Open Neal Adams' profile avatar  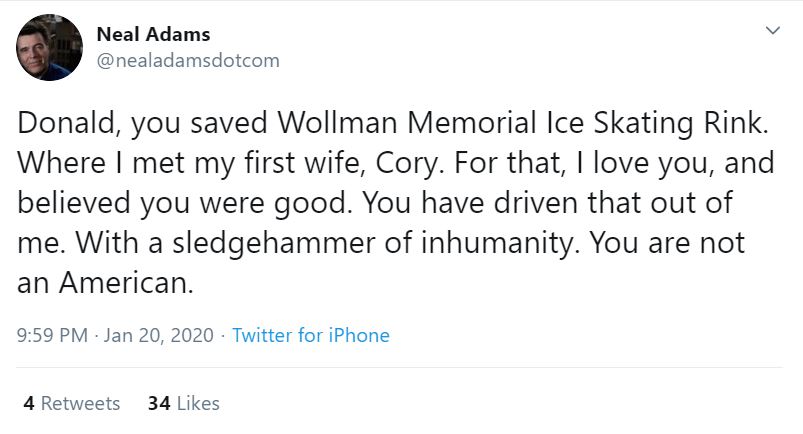49,47
